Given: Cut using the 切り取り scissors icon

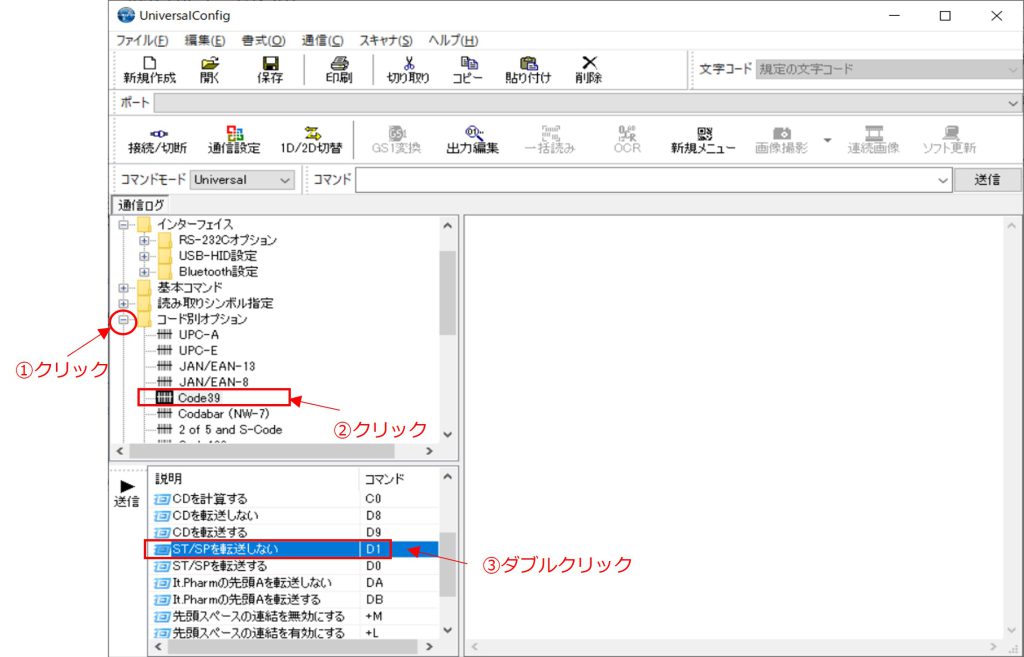Looking at the screenshot, I should (408, 70).
